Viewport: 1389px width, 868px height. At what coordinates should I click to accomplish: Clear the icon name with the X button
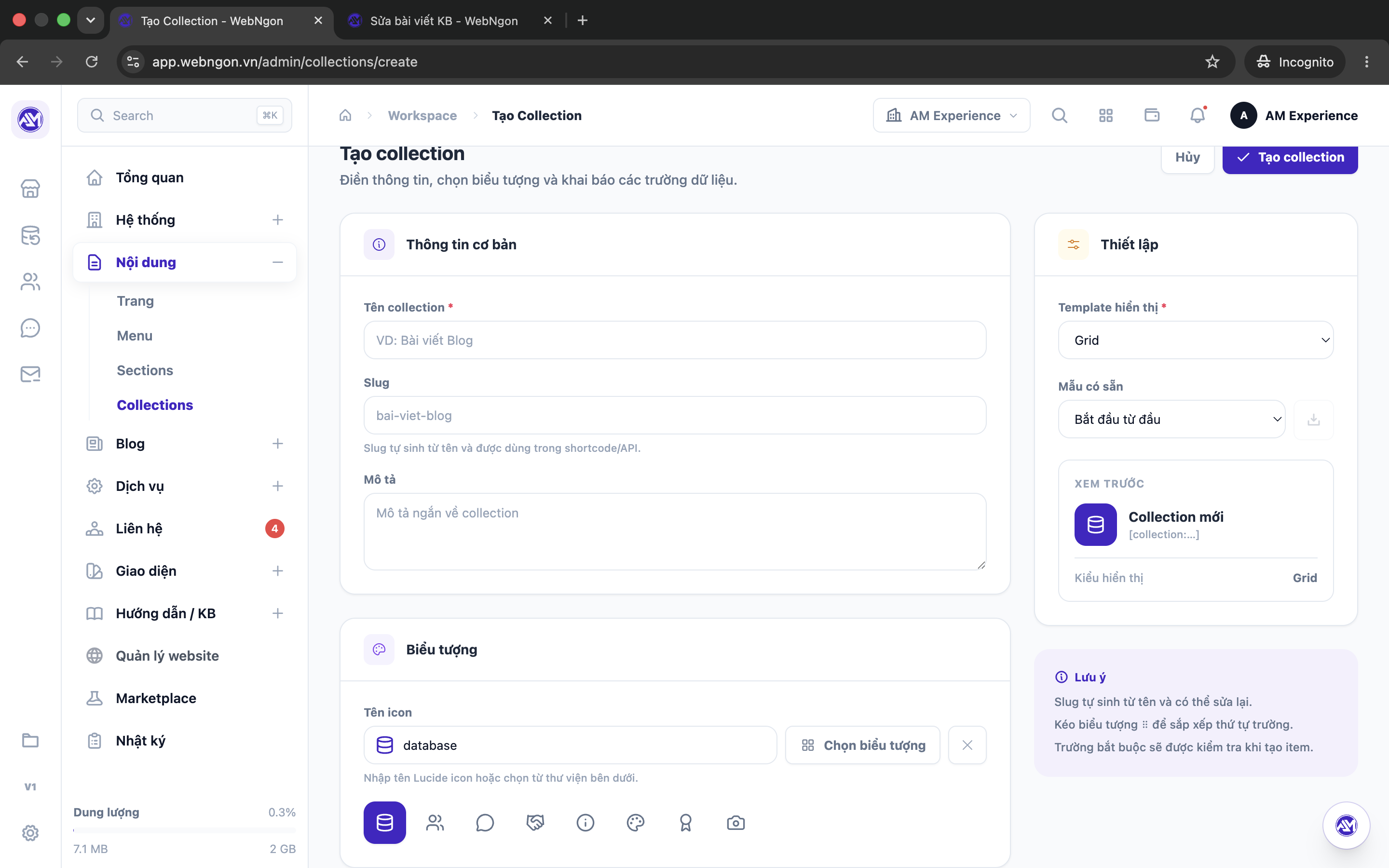[x=967, y=745]
